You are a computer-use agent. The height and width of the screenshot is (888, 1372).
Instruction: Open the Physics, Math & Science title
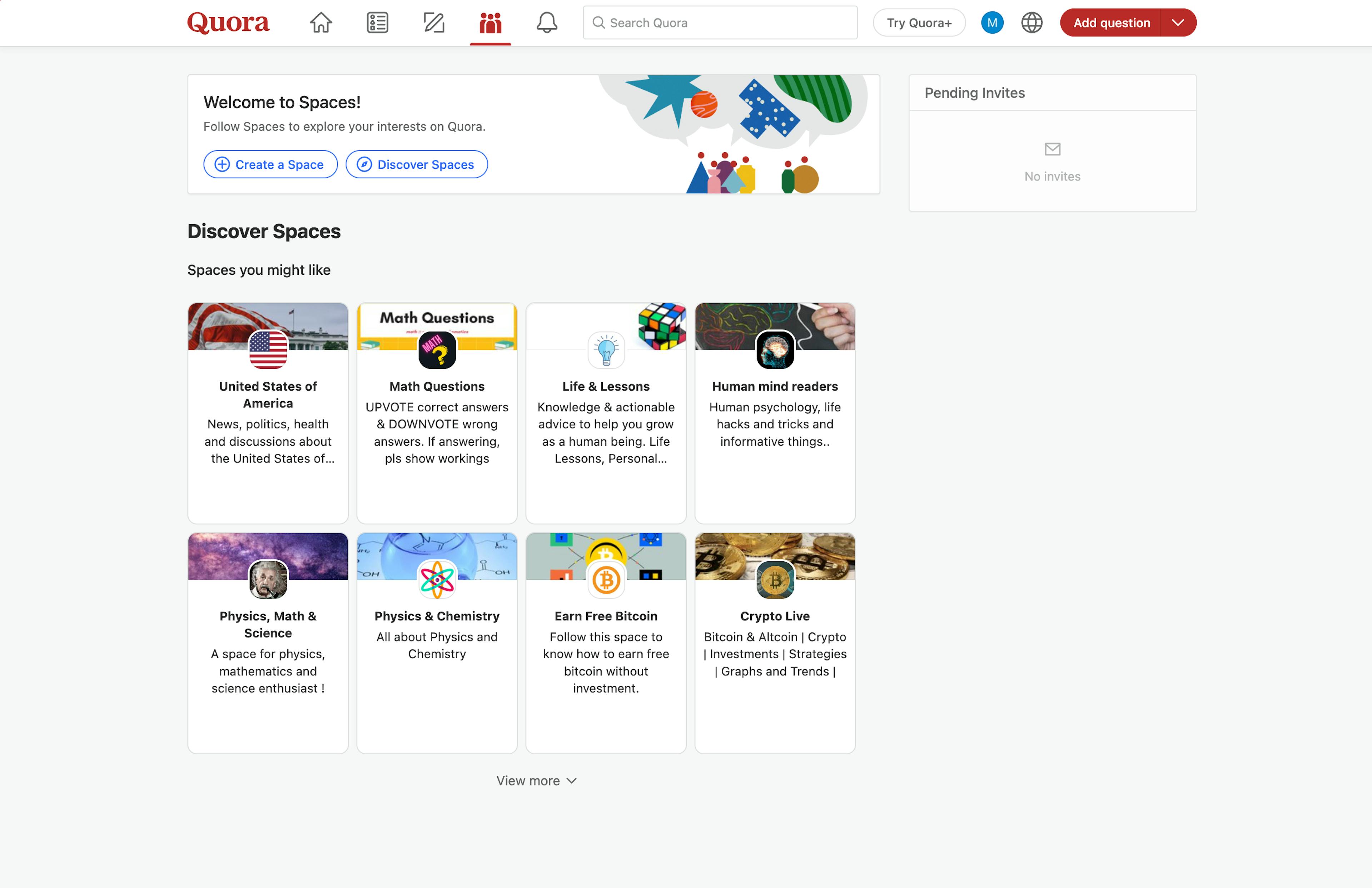[x=268, y=625]
